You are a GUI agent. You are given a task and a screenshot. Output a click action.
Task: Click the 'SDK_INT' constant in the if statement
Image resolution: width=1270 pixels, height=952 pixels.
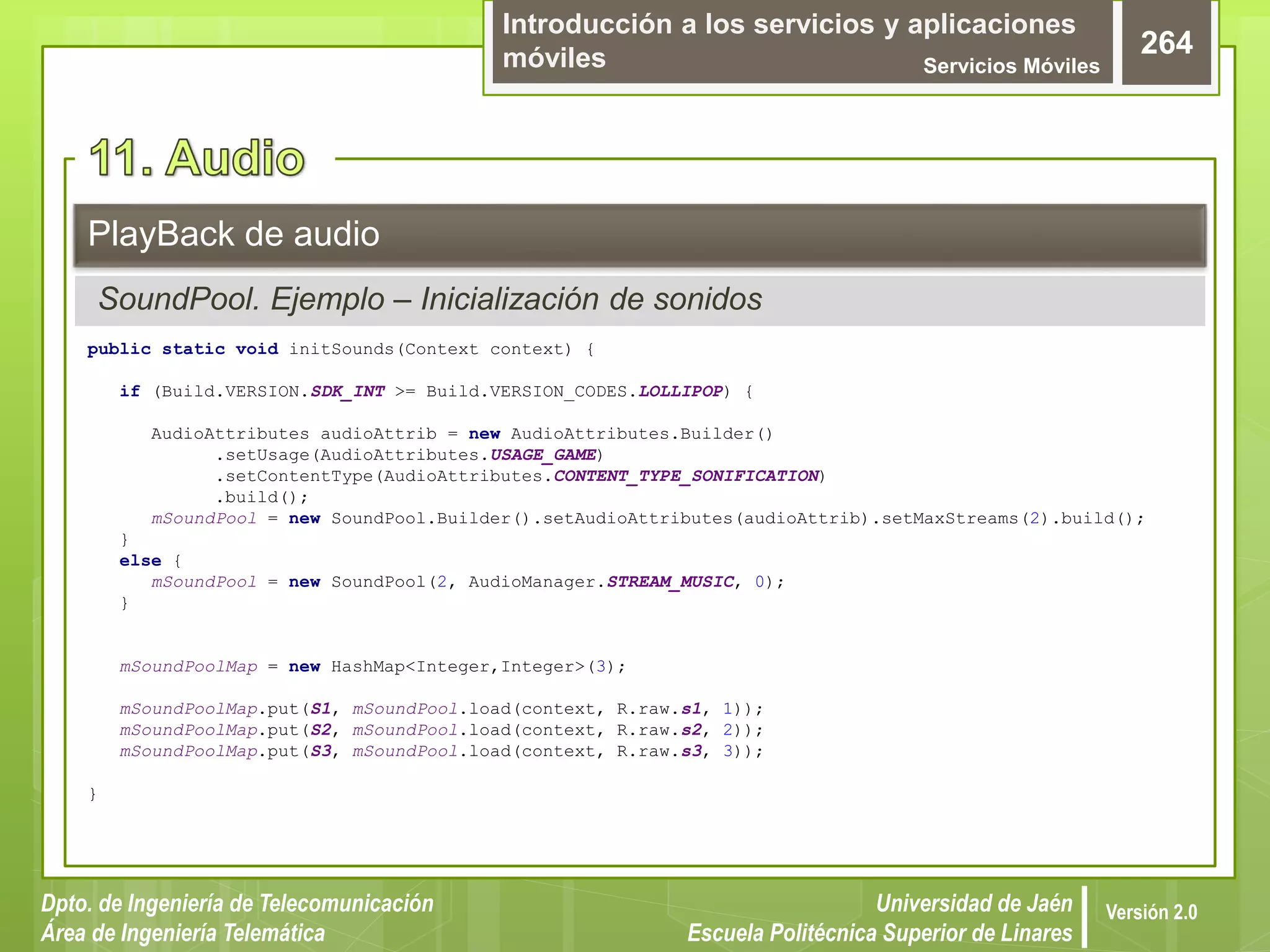348,392
